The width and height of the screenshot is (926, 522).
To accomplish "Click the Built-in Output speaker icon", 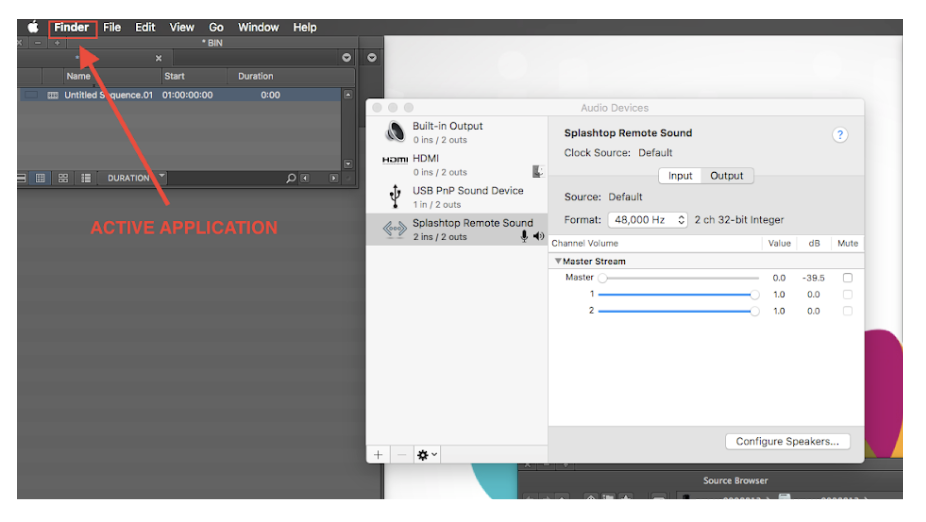I will click(395, 132).
